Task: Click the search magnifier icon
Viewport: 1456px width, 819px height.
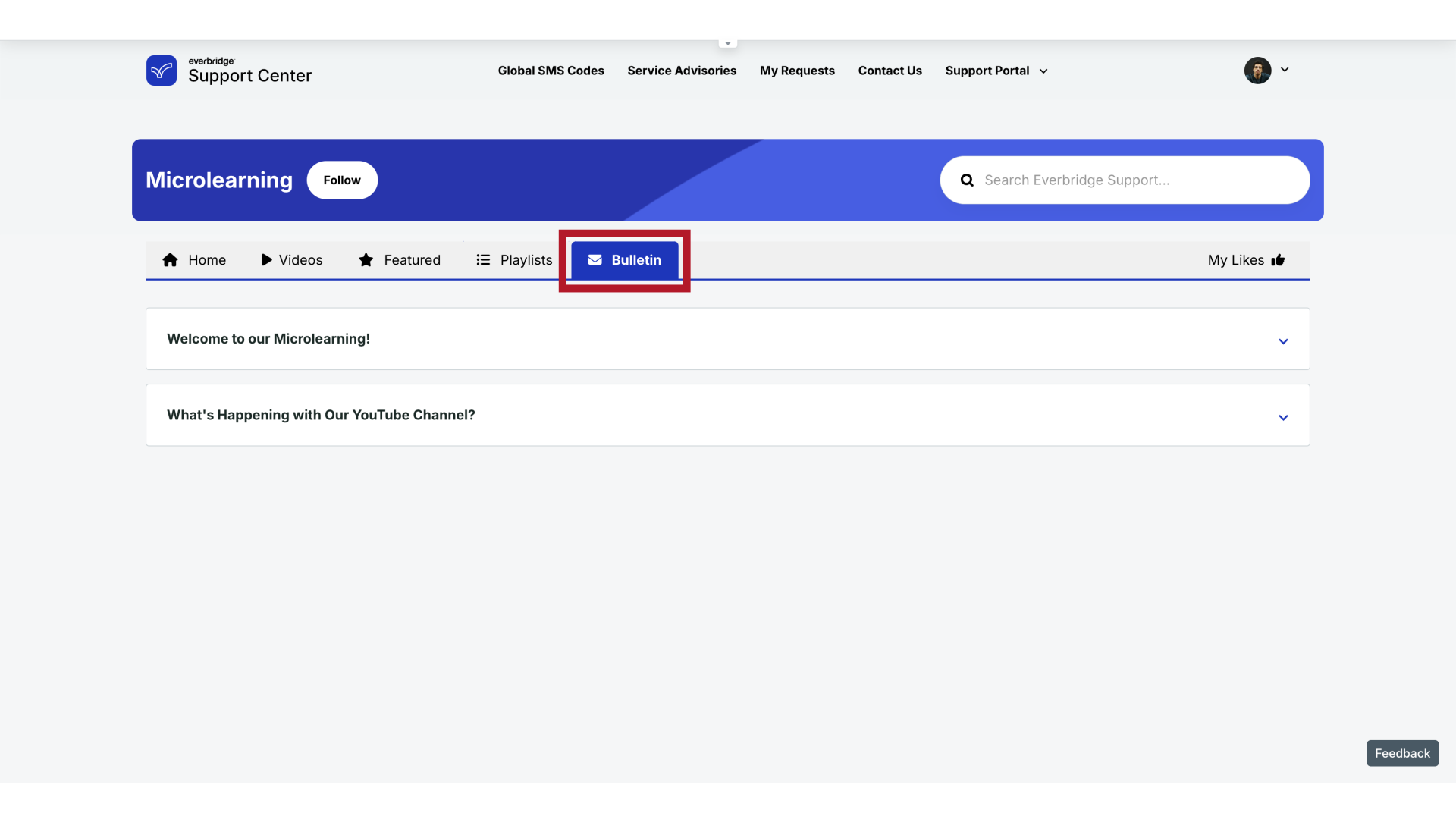Action: point(967,180)
